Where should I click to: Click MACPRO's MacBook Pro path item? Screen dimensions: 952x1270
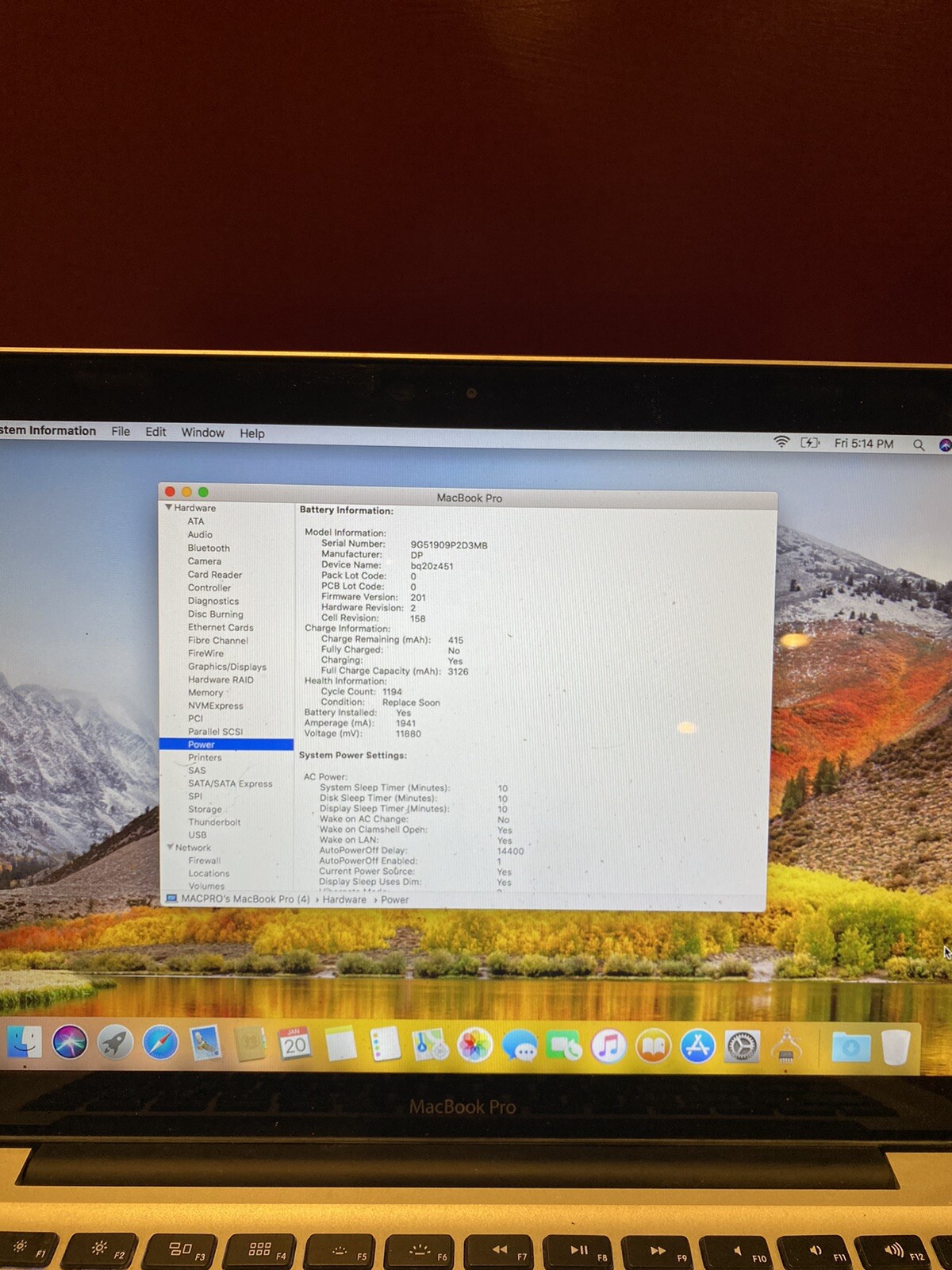tap(238, 899)
